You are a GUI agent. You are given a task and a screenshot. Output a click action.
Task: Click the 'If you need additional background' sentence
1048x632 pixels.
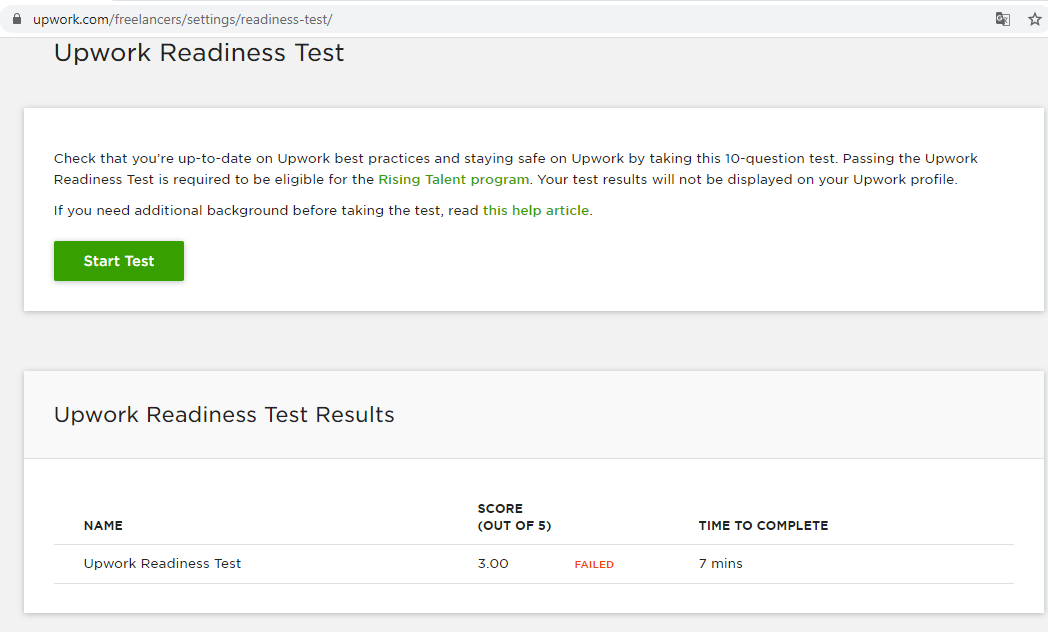323,210
